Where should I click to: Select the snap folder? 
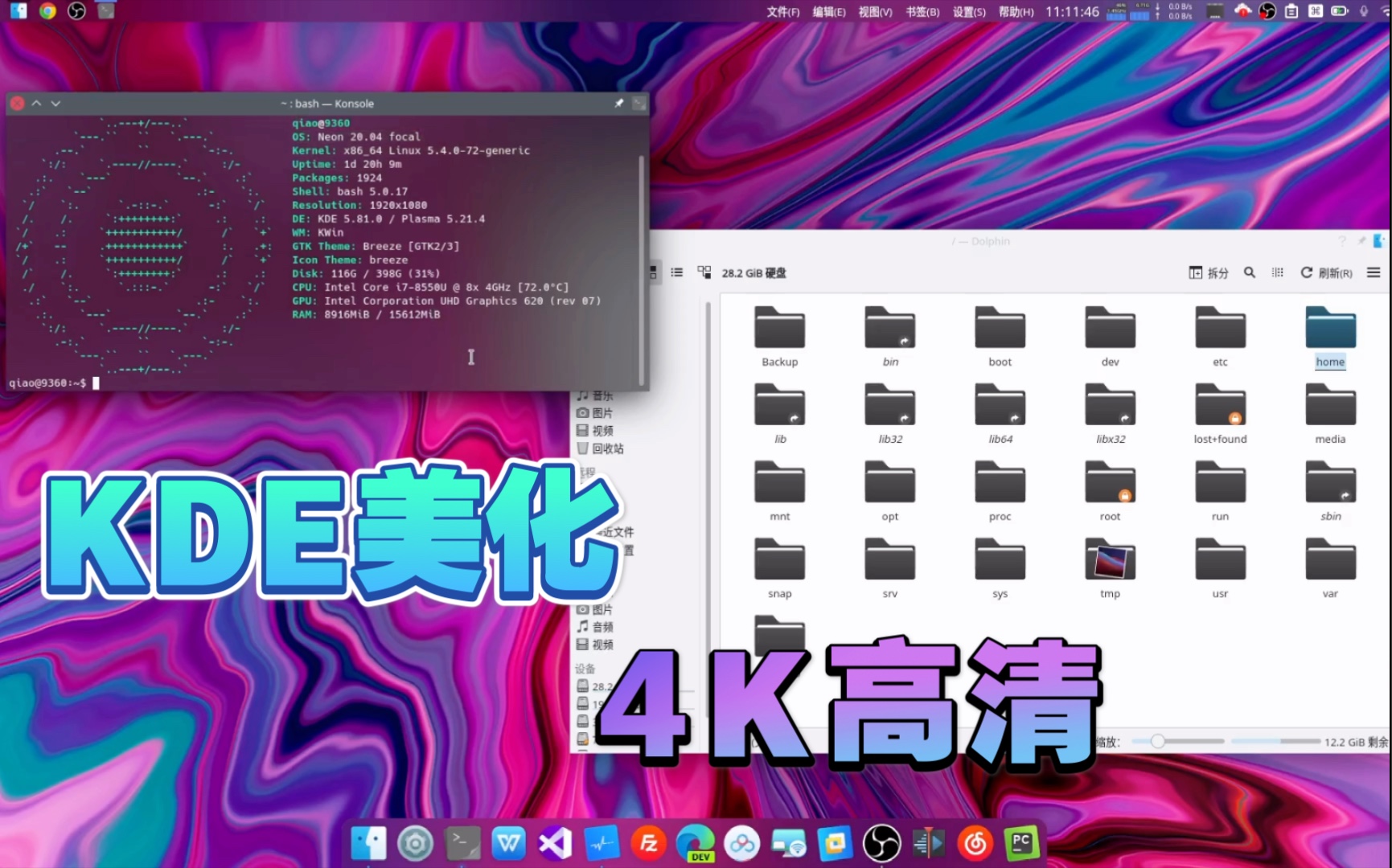click(779, 569)
